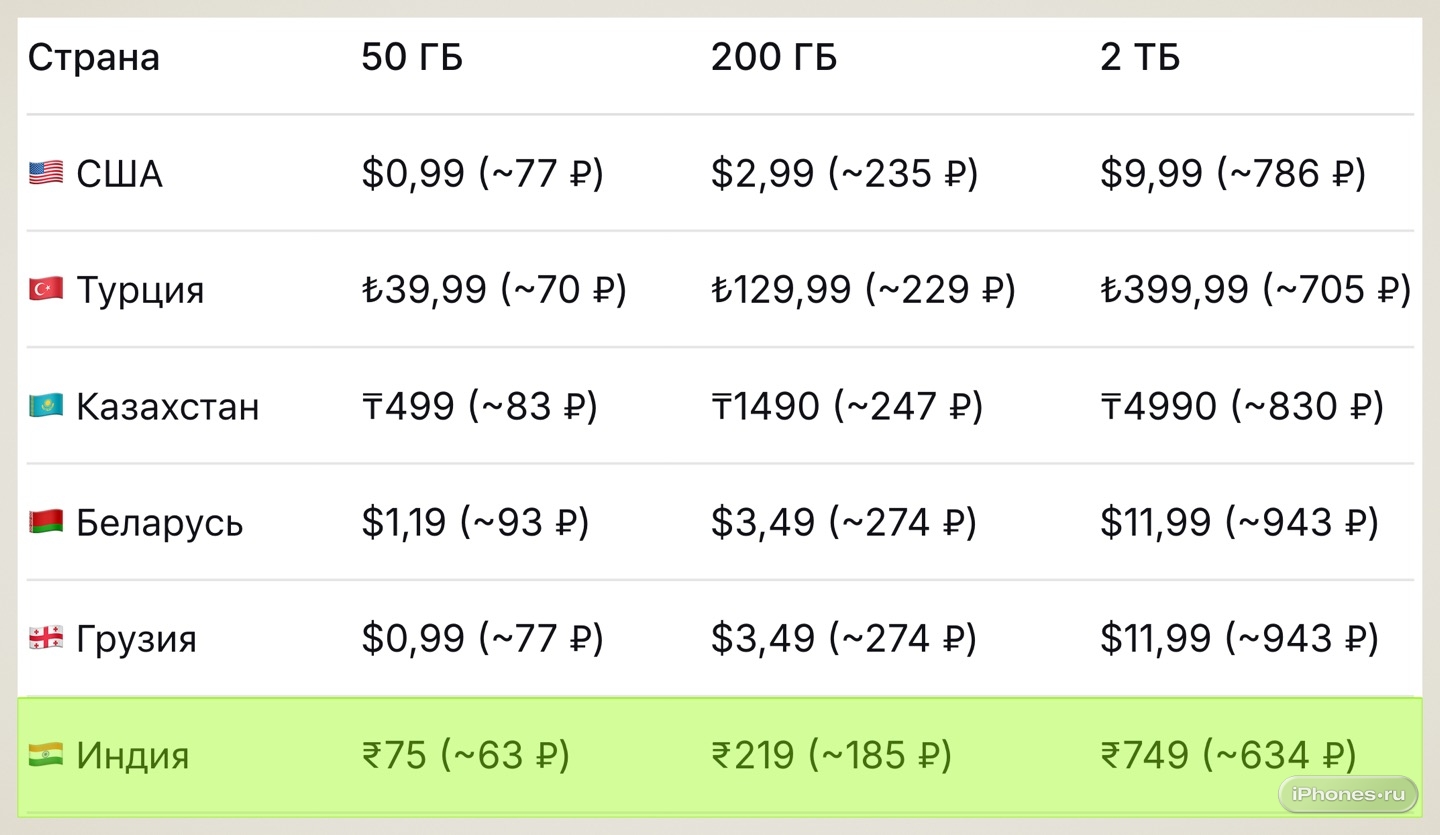Click the Казахстан country name
Viewport: 1440px width, 835px height.
tap(167, 406)
